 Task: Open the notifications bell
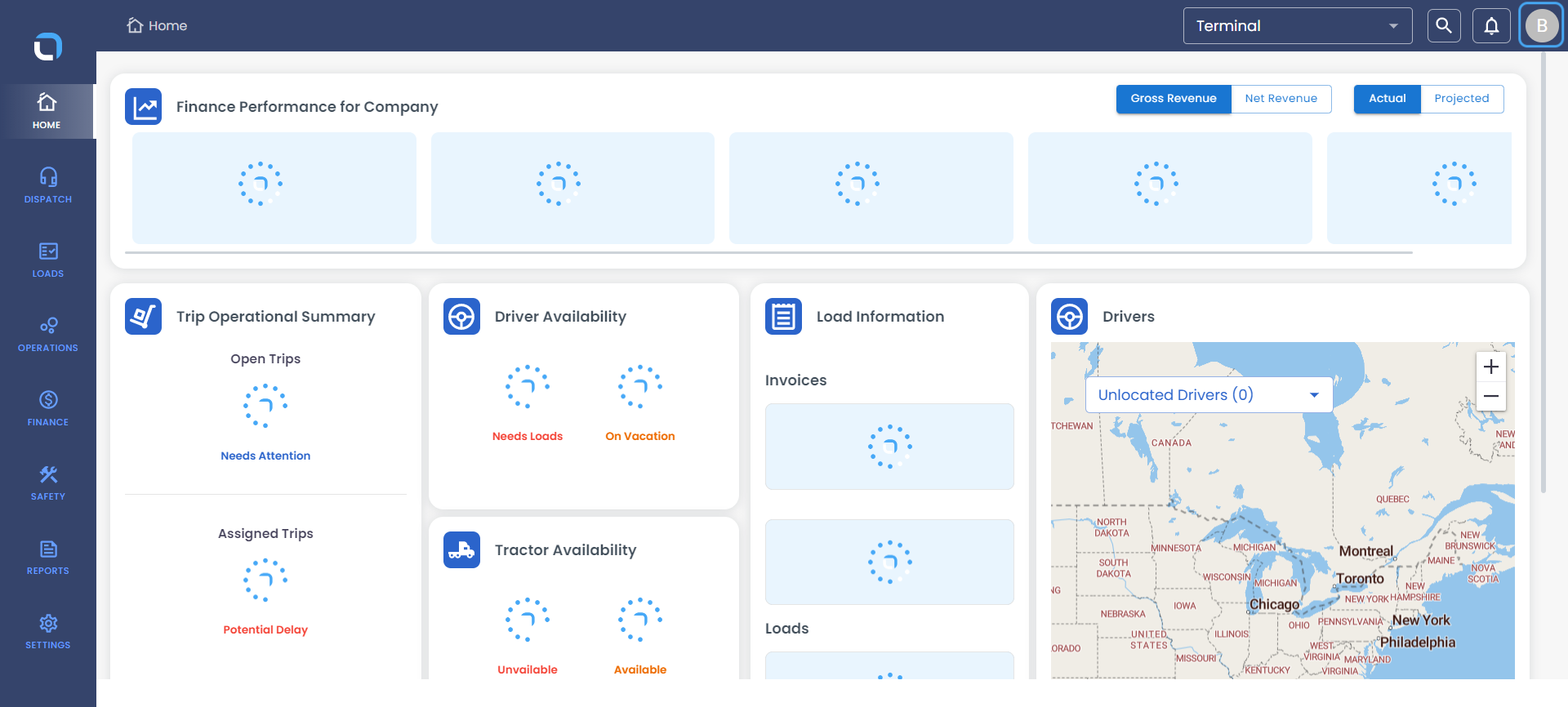click(1491, 26)
